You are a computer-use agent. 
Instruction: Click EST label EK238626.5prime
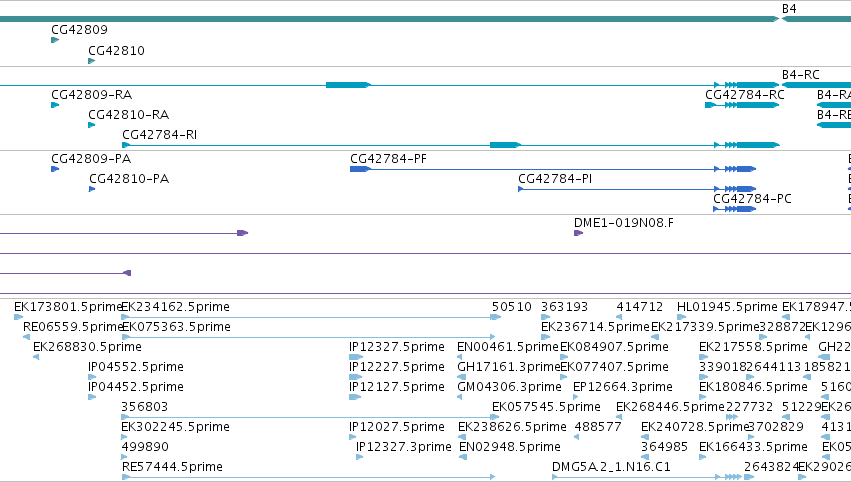click(512, 427)
